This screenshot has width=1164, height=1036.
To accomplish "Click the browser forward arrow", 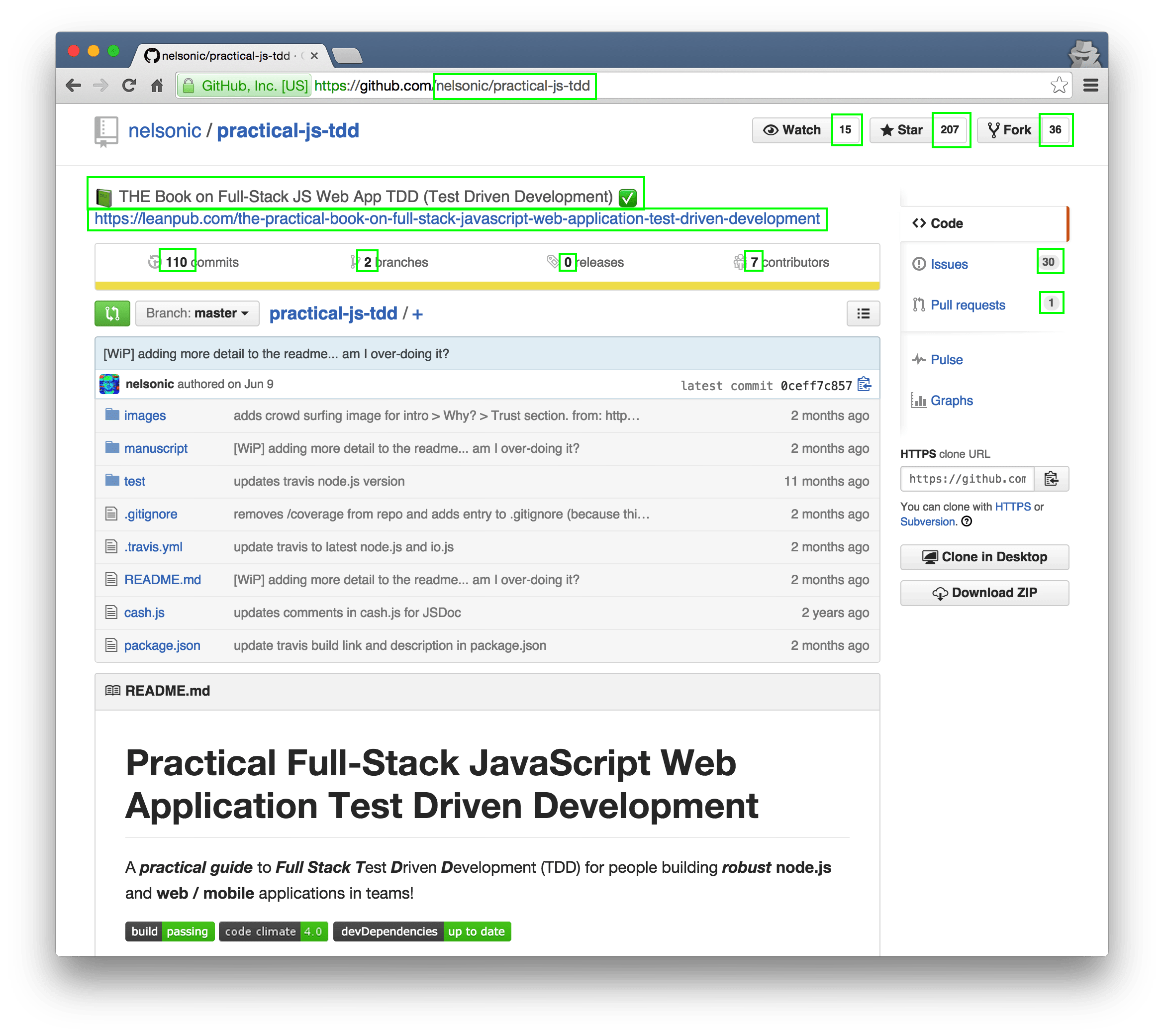I will pyautogui.click(x=101, y=86).
